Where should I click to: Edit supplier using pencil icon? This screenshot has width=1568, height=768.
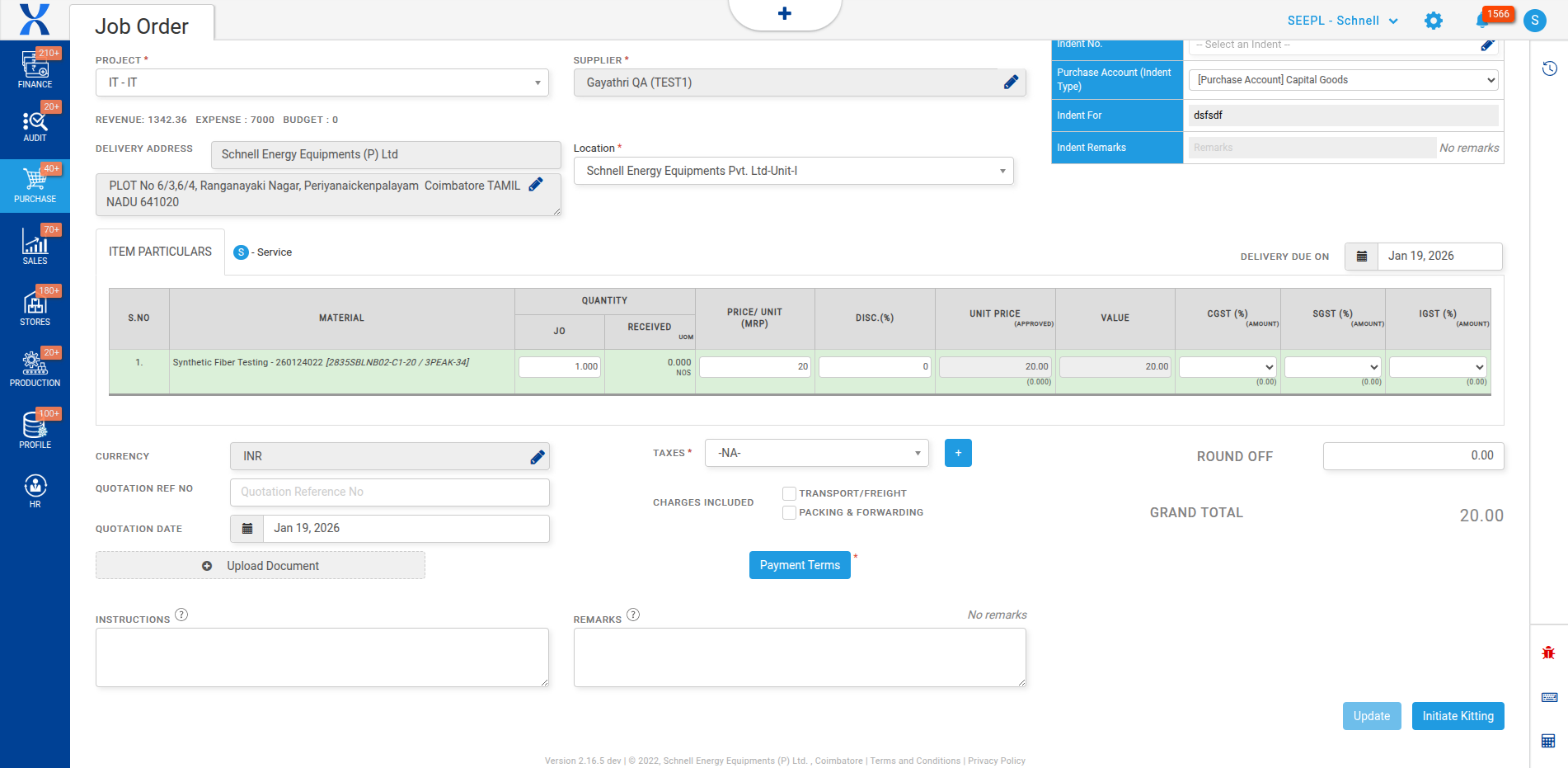pyautogui.click(x=1011, y=82)
